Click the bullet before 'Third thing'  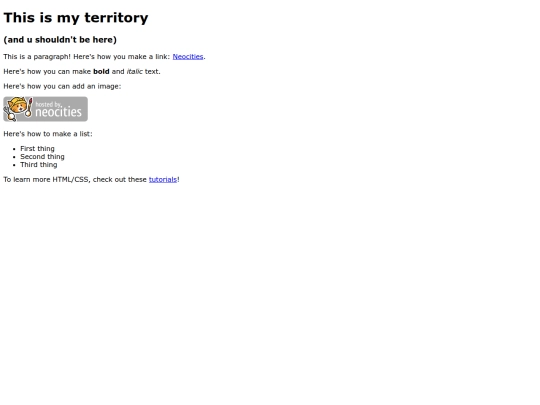14,165
